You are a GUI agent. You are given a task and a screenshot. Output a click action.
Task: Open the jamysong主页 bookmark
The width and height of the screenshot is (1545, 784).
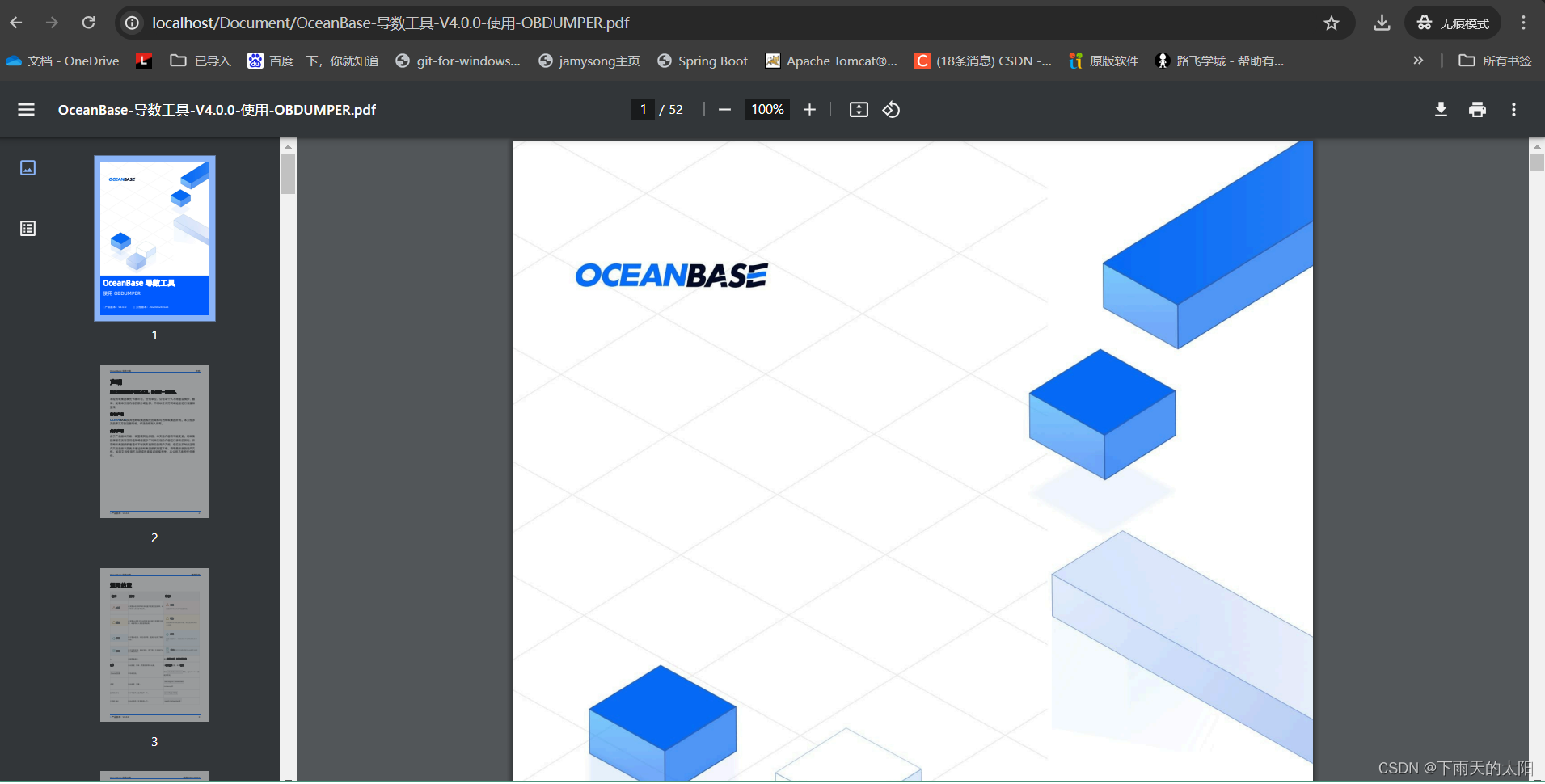click(x=589, y=61)
